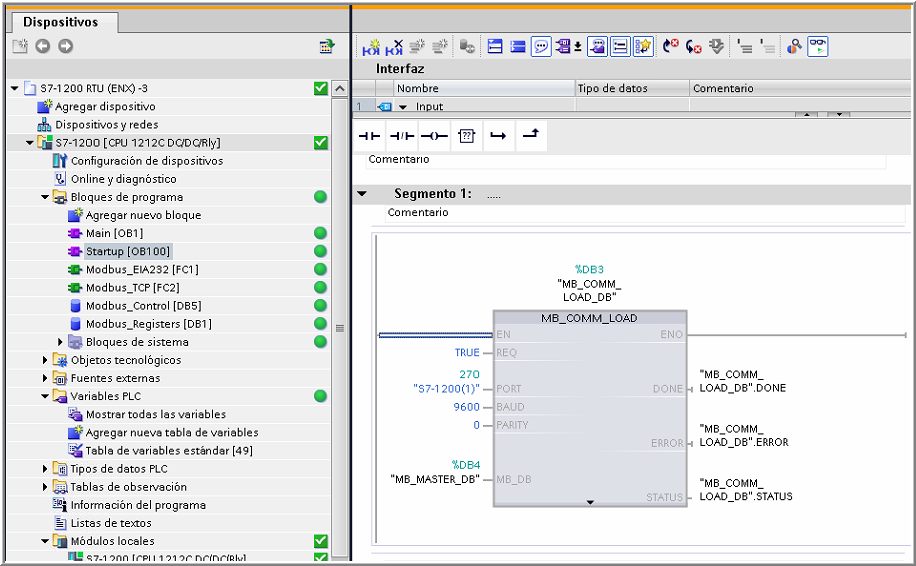Click green checkmark beside Módulos locales
The image size is (916, 566).
pyautogui.click(x=320, y=541)
